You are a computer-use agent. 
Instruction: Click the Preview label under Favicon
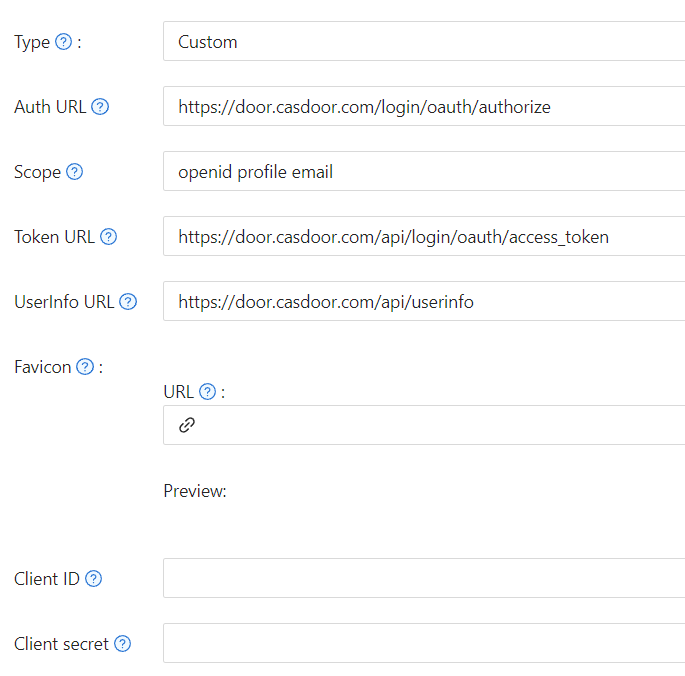click(x=195, y=491)
